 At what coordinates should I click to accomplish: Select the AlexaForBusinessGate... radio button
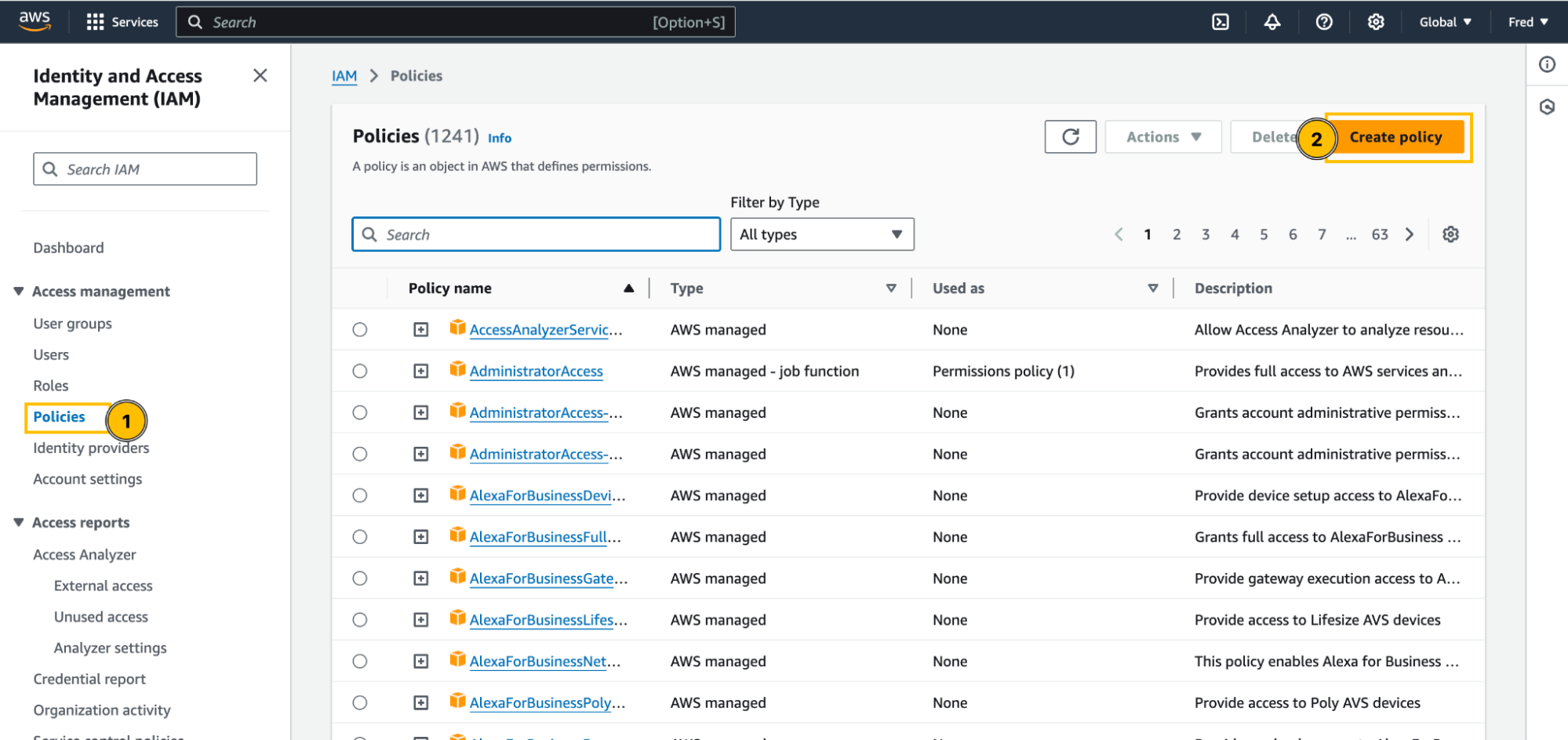coord(360,579)
